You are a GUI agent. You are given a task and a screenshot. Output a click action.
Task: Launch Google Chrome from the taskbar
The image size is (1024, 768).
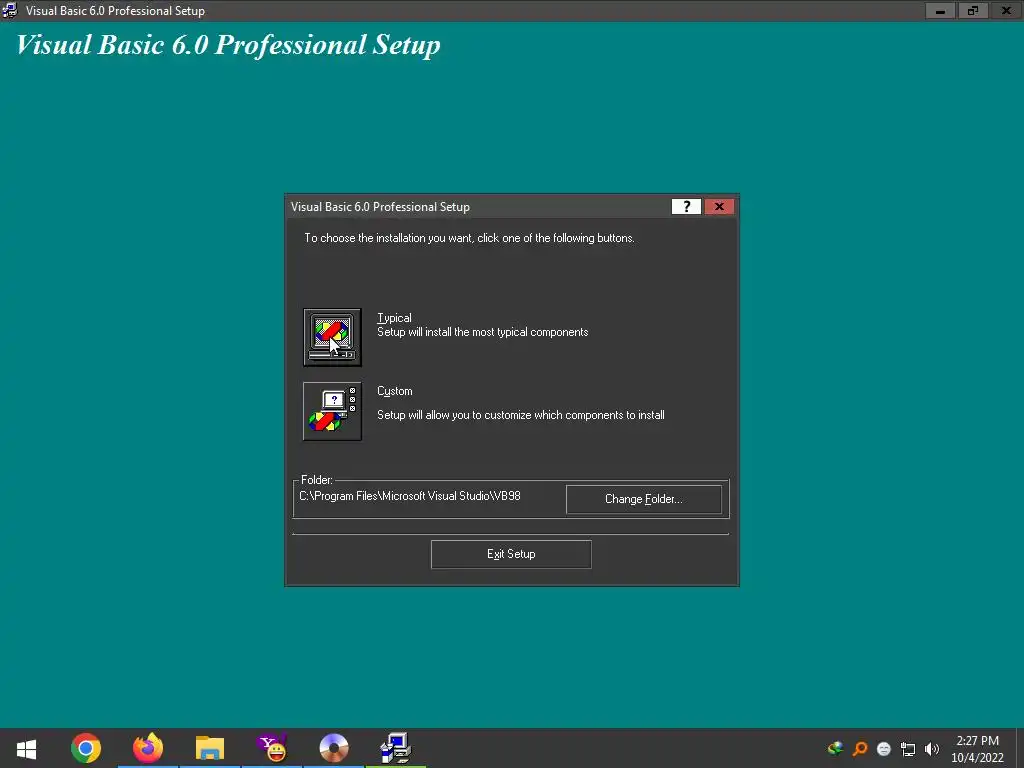point(86,748)
